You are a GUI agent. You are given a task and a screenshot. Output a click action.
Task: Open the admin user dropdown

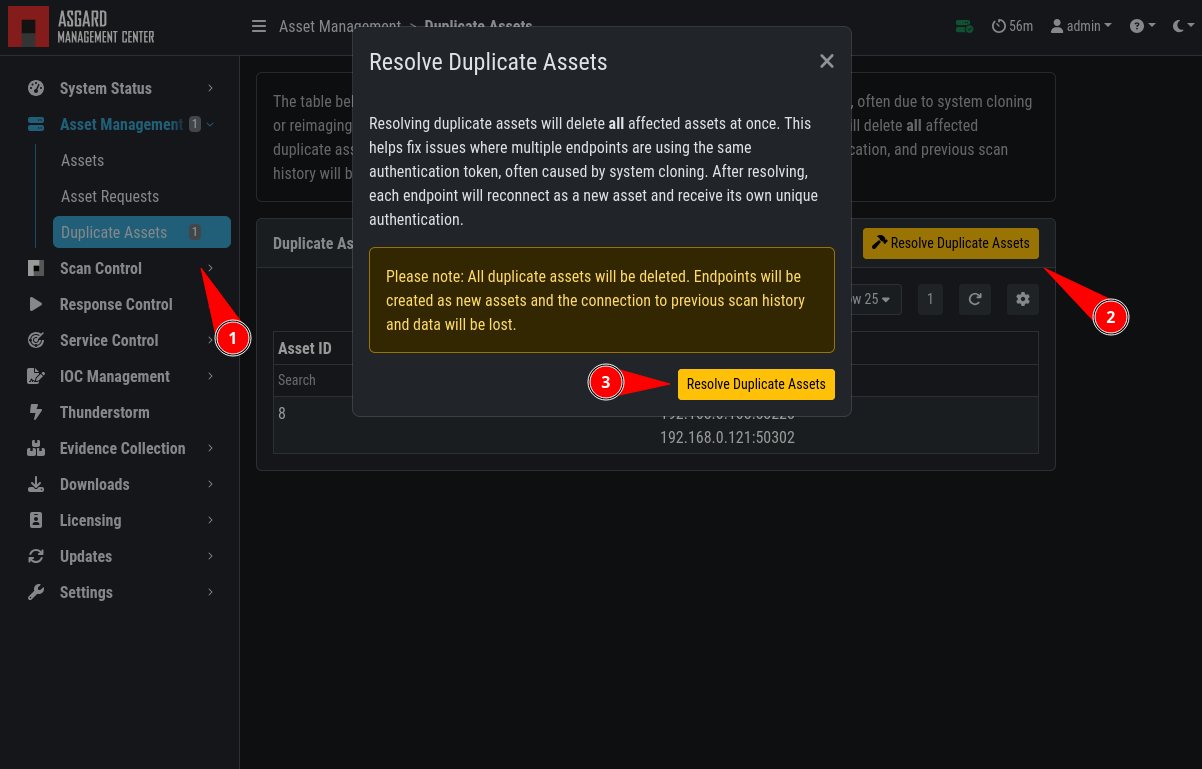pyautogui.click(x=1080, y=26)
